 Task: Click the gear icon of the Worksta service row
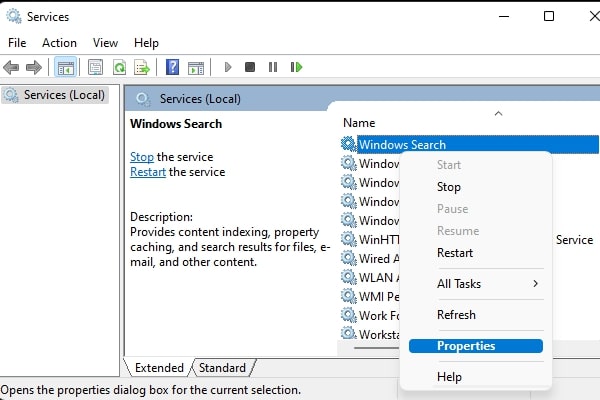(348, 333)
